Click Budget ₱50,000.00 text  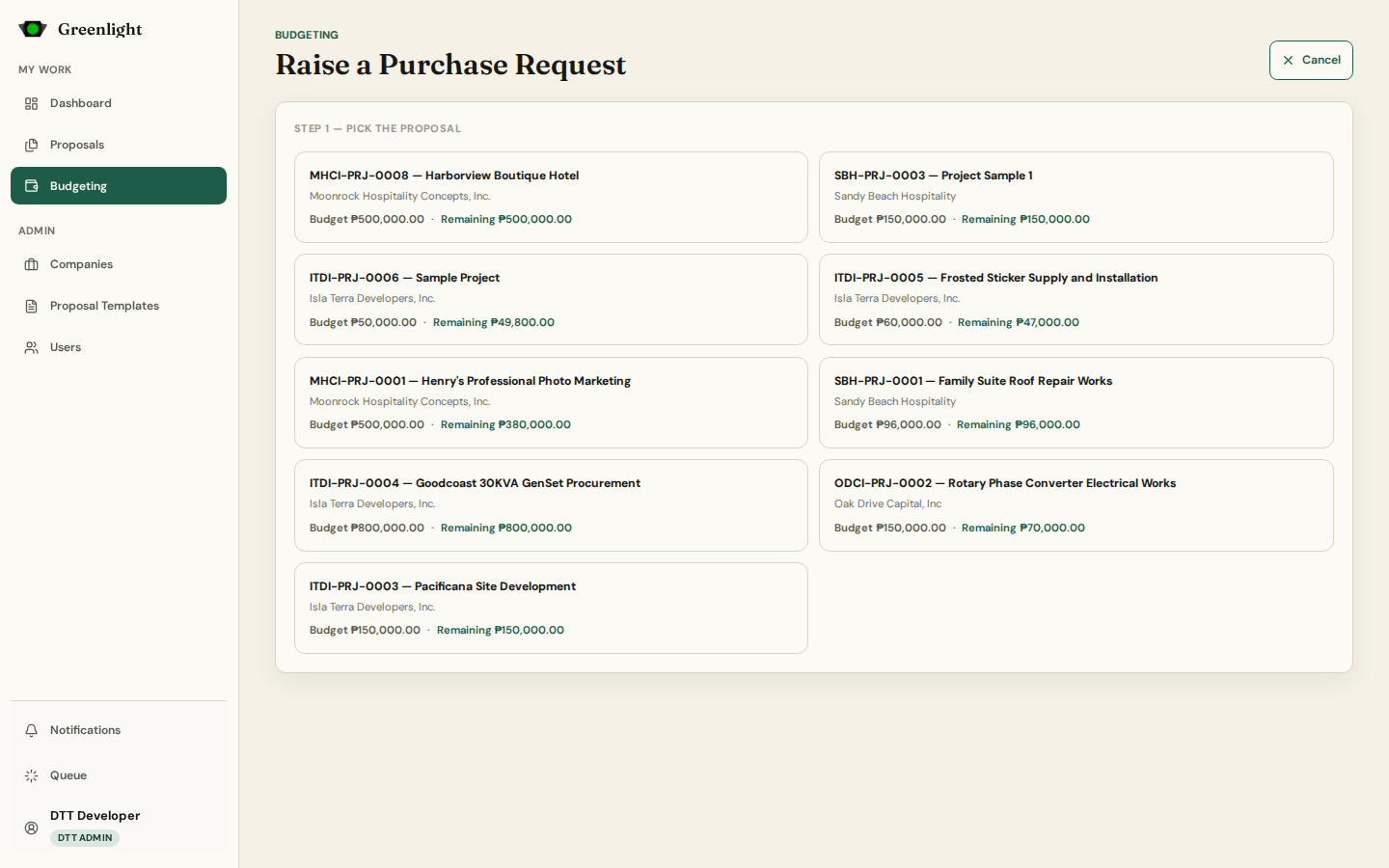[x=363, y=322]
